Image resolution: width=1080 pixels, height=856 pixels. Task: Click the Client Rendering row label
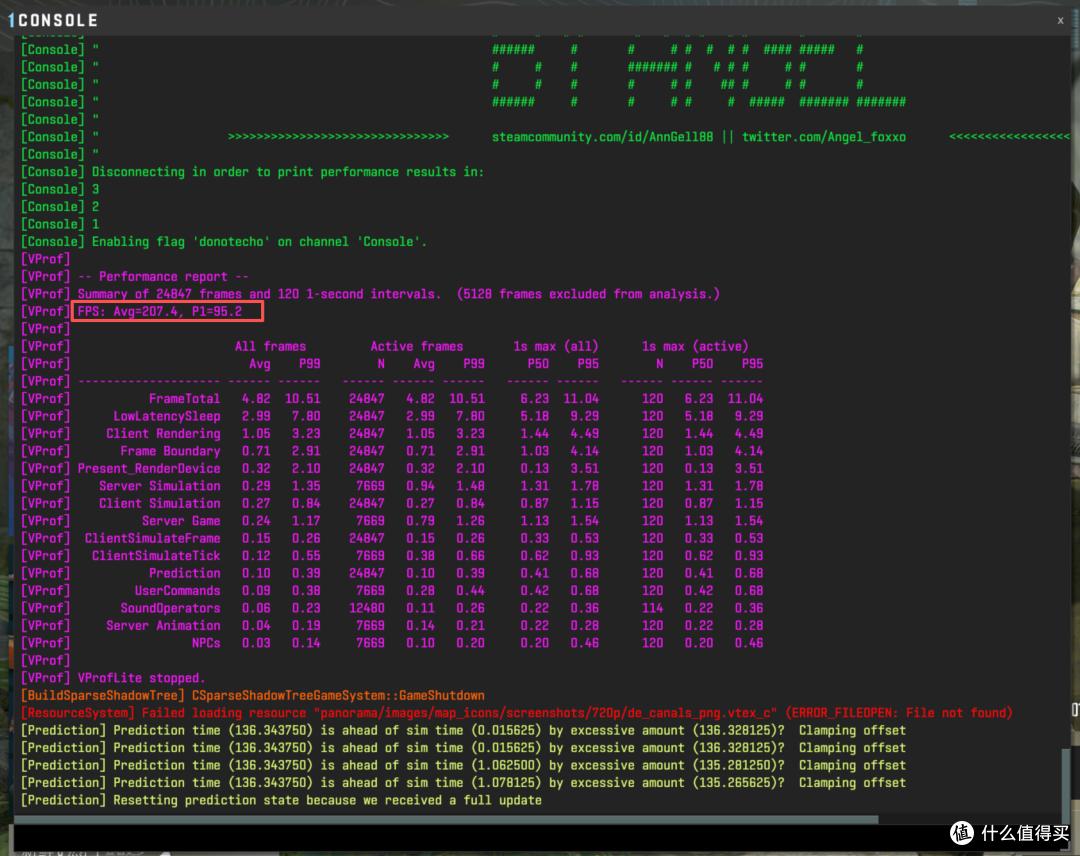point(163,434)
